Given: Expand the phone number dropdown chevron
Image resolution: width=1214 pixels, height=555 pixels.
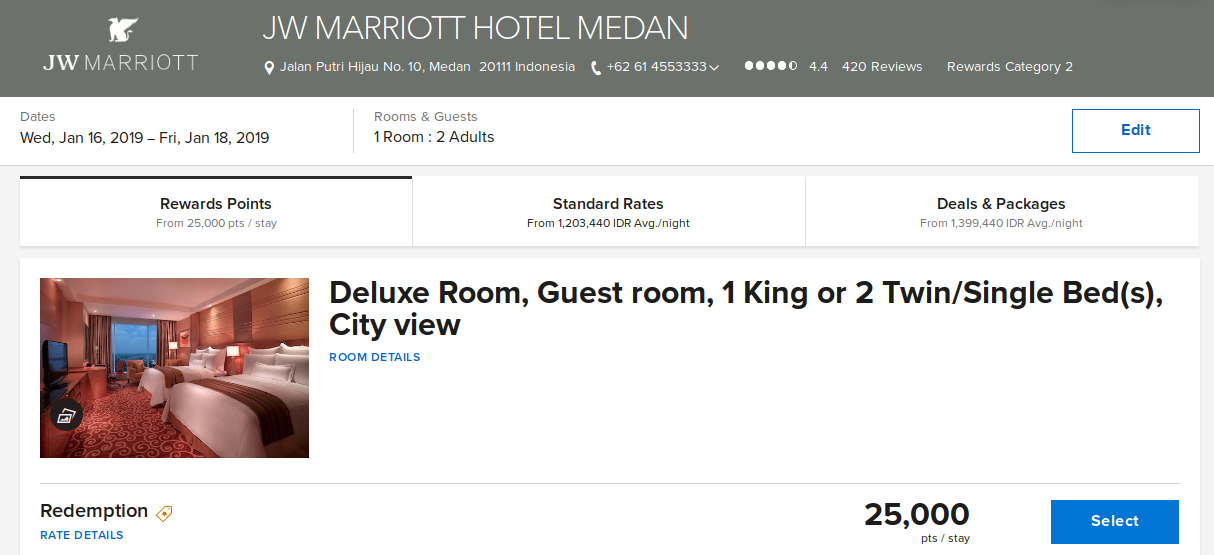Looking at the screenshot, I should 714,67.
